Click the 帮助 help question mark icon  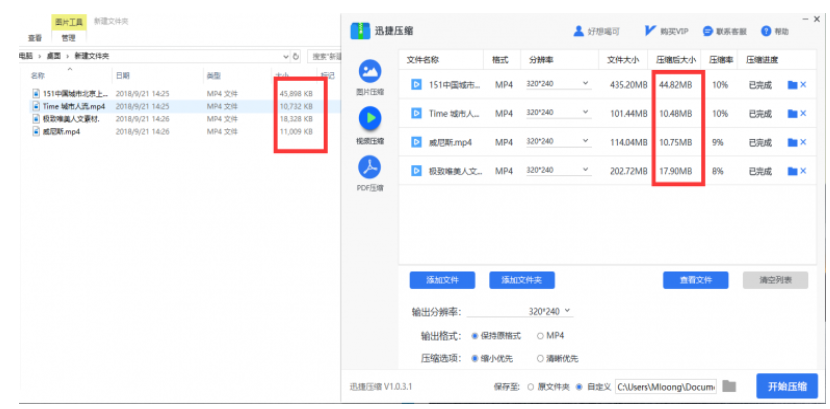[x=765, y=31]
